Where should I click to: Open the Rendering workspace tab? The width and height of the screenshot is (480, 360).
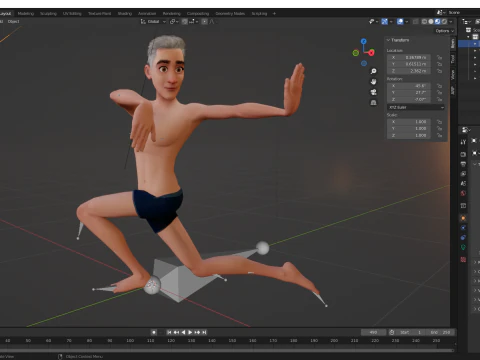coord(172,13)
